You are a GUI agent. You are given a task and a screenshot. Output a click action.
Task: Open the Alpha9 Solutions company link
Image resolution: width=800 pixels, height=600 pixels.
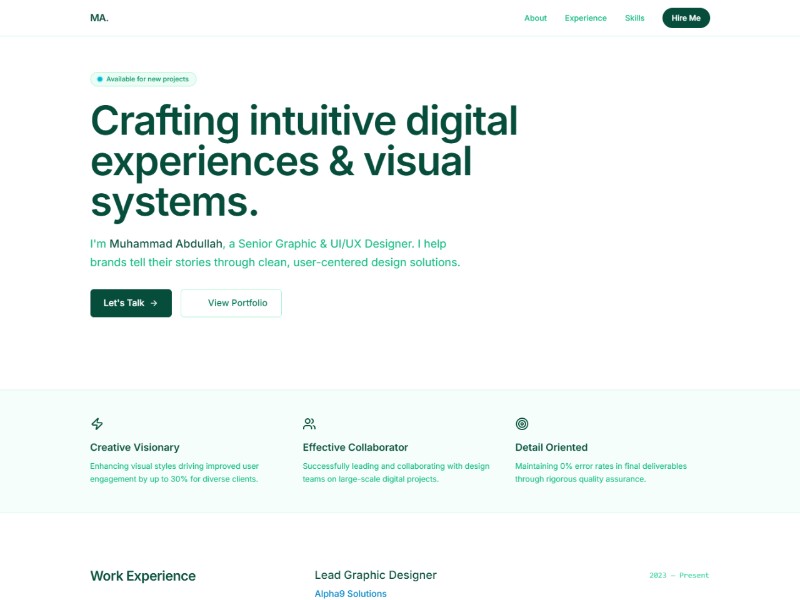[350, 594]
